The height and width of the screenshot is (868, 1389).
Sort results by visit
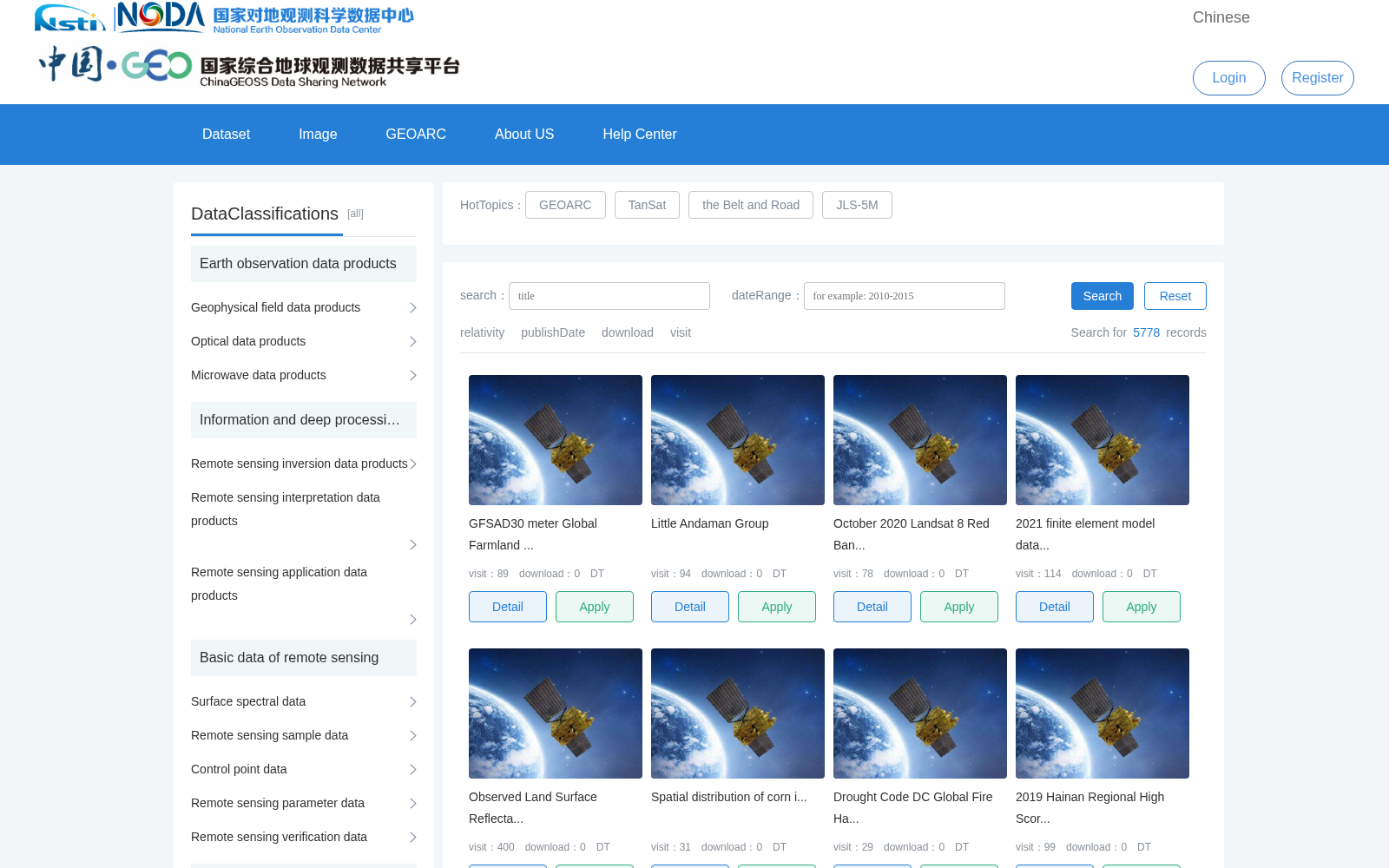pos(681,332)
